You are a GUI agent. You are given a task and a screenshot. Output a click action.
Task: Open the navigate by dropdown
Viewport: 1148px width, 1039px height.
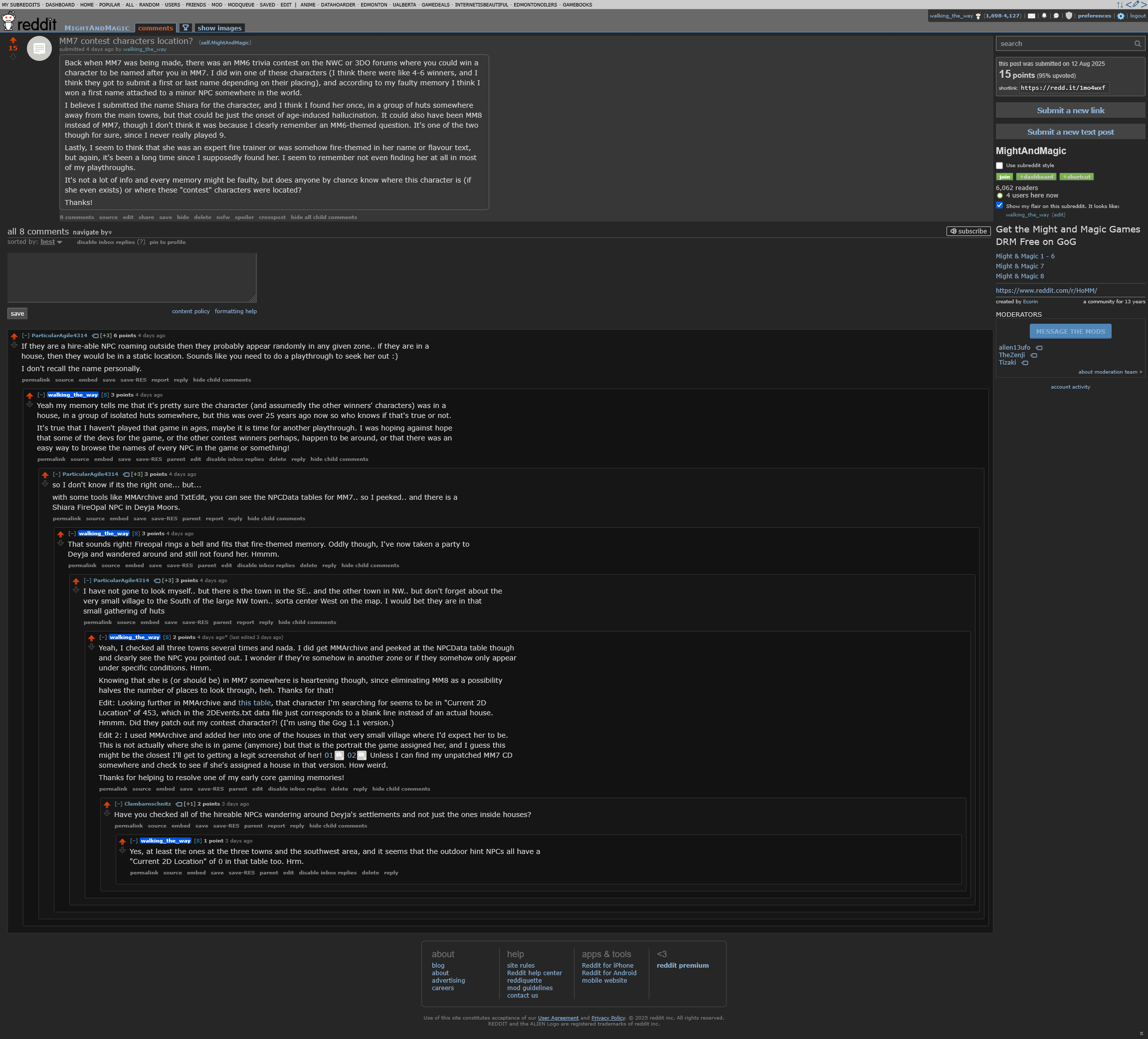pos(92,232)
